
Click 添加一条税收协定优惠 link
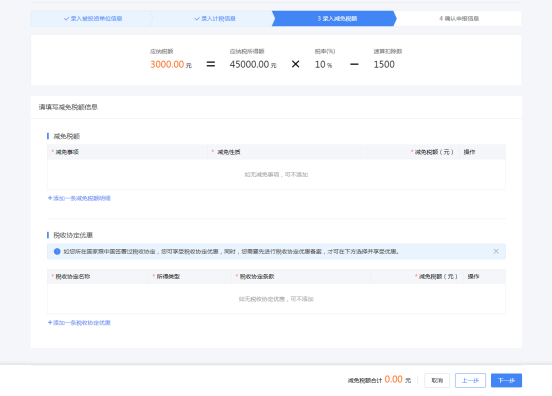pyautogui.click(x=79, y=322)
